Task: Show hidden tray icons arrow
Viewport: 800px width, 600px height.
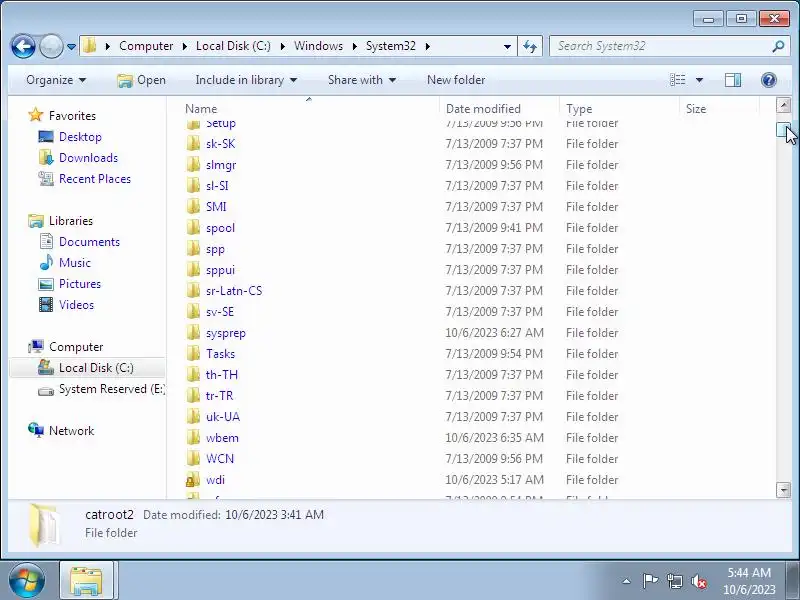Action: point(627,581)
